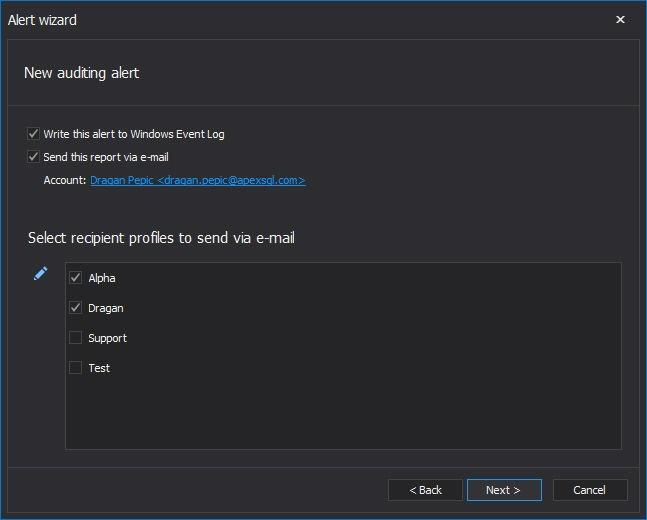The height and width of the screenshot is (520, 647).
Task: Deselect the Dragan recipient profile checkbox
Action: [76, 308]
